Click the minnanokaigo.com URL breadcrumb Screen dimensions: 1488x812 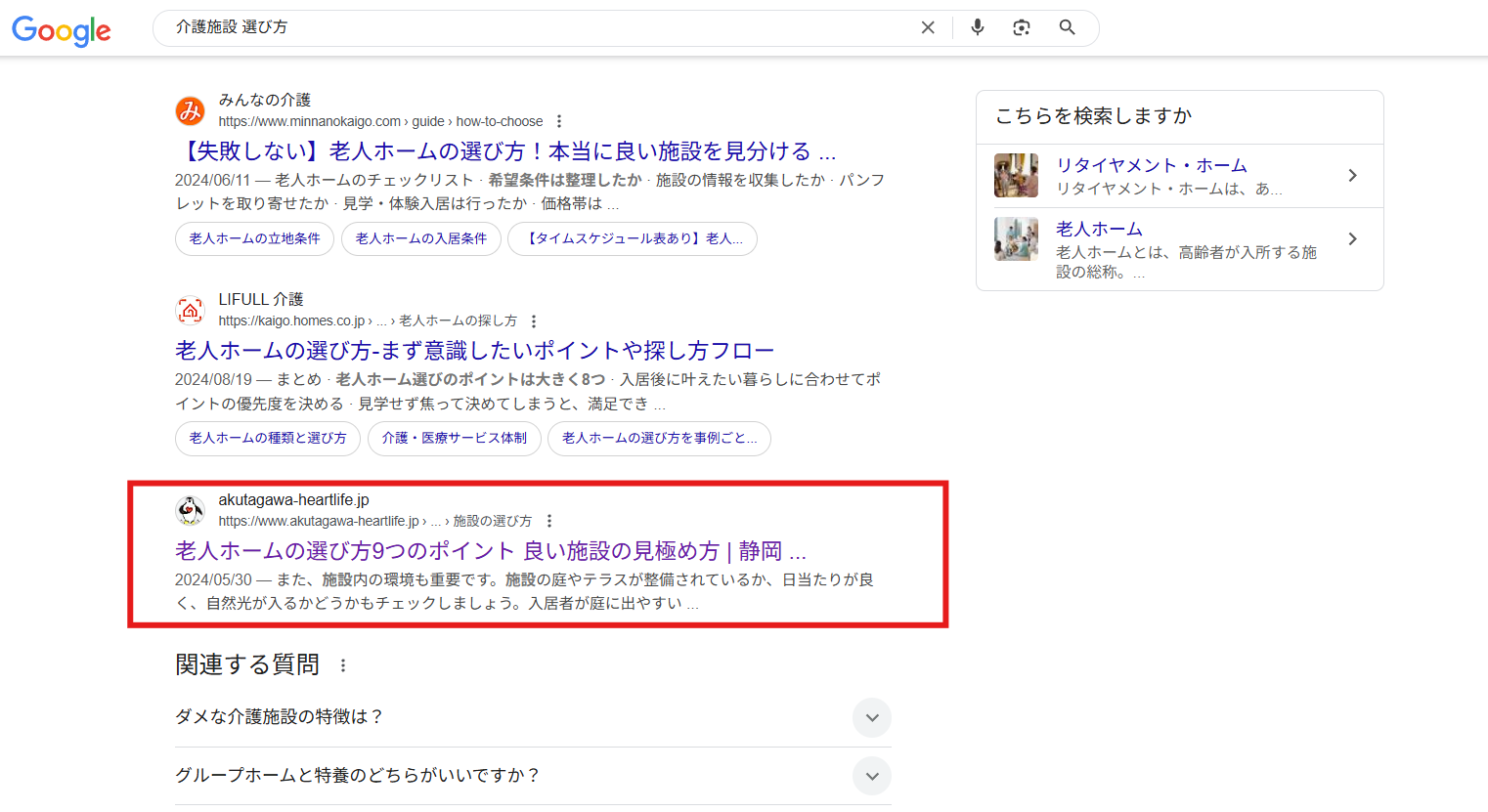click(x=380, y=122)
